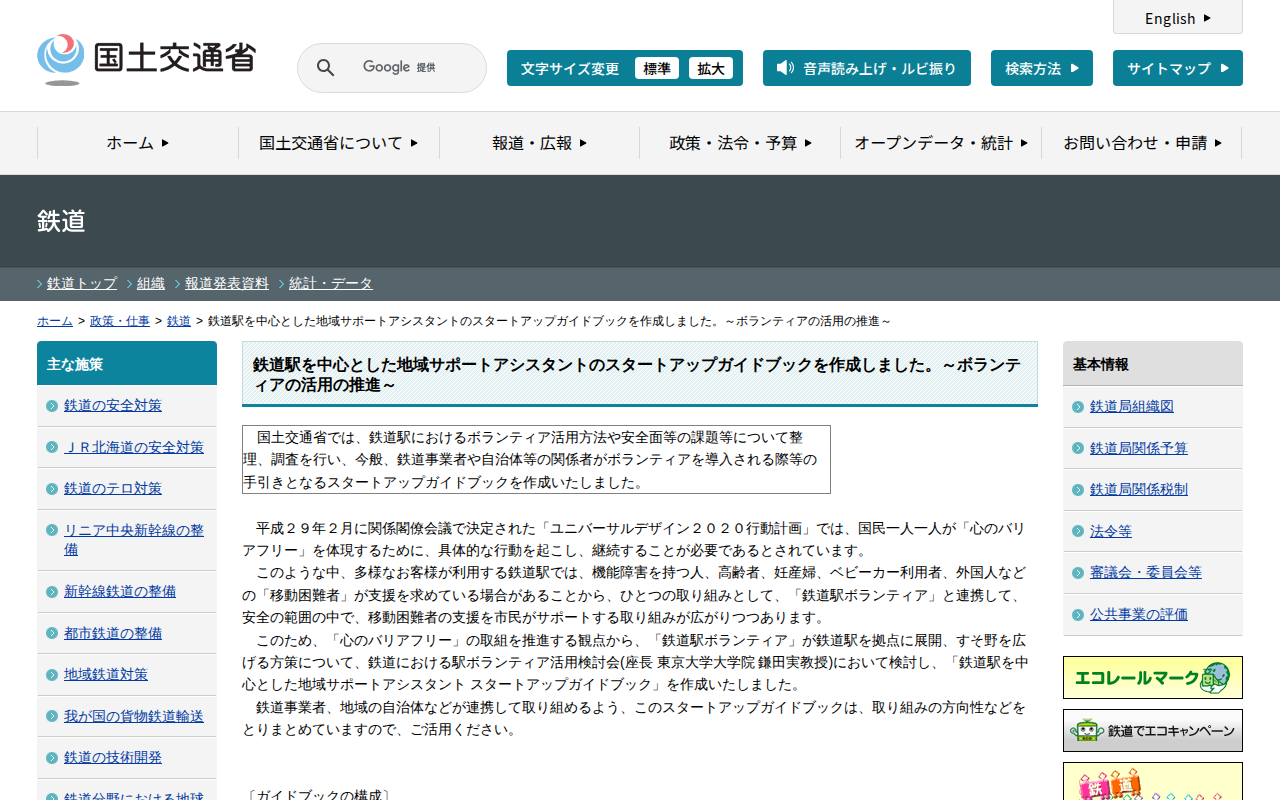Click ホーム in the breadcrumb
The image size is (1280, 800).
tap(55, 321)
